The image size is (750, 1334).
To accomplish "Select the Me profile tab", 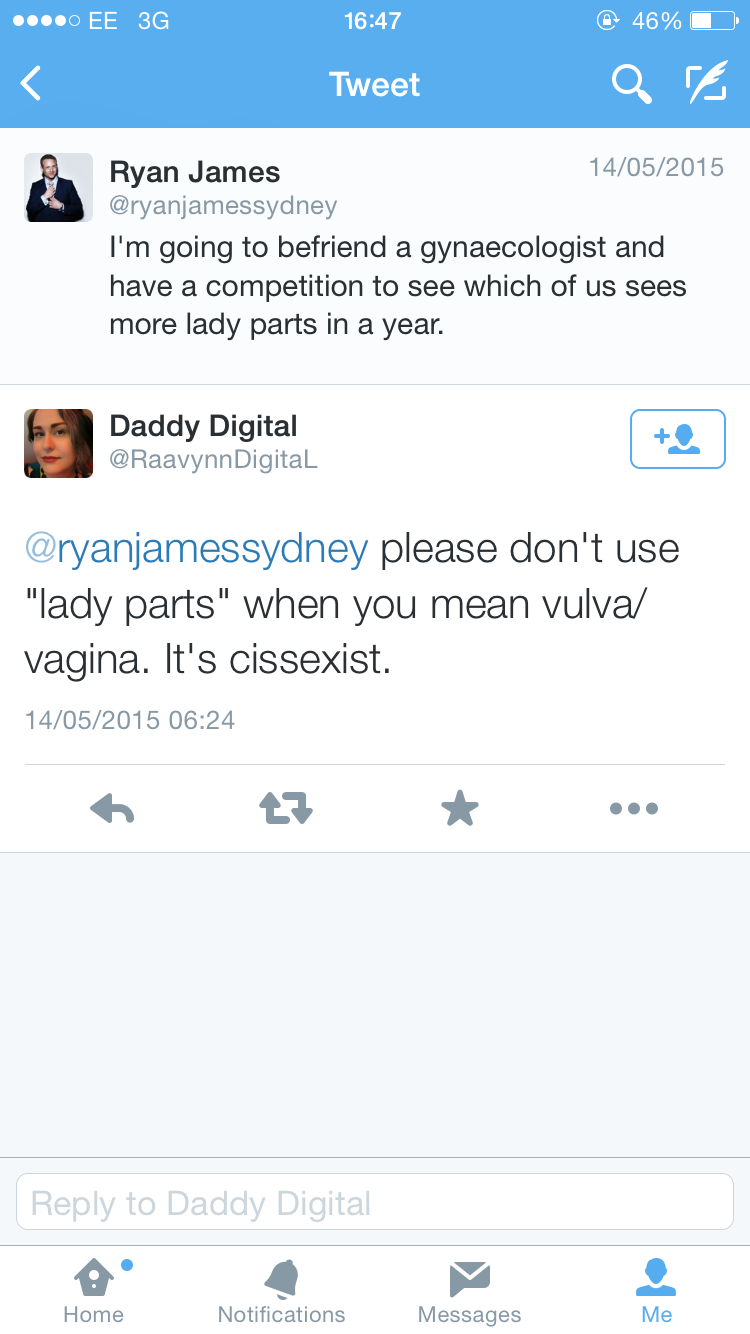I will tap(656, 1290).
